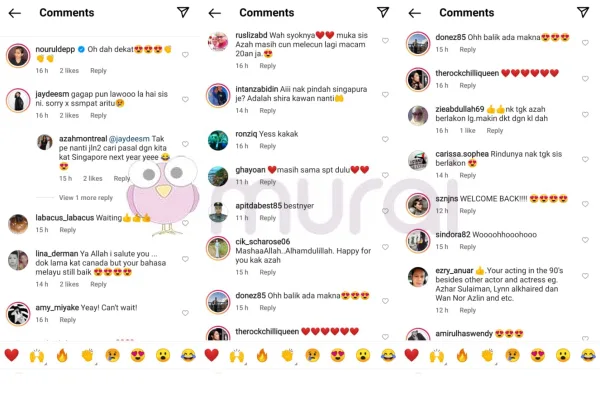Image resolution: width=600 pixels, height=400 pixels.
Task: Open the sznjns username profile
Action: pyautogui.click(x=447, y=199)
